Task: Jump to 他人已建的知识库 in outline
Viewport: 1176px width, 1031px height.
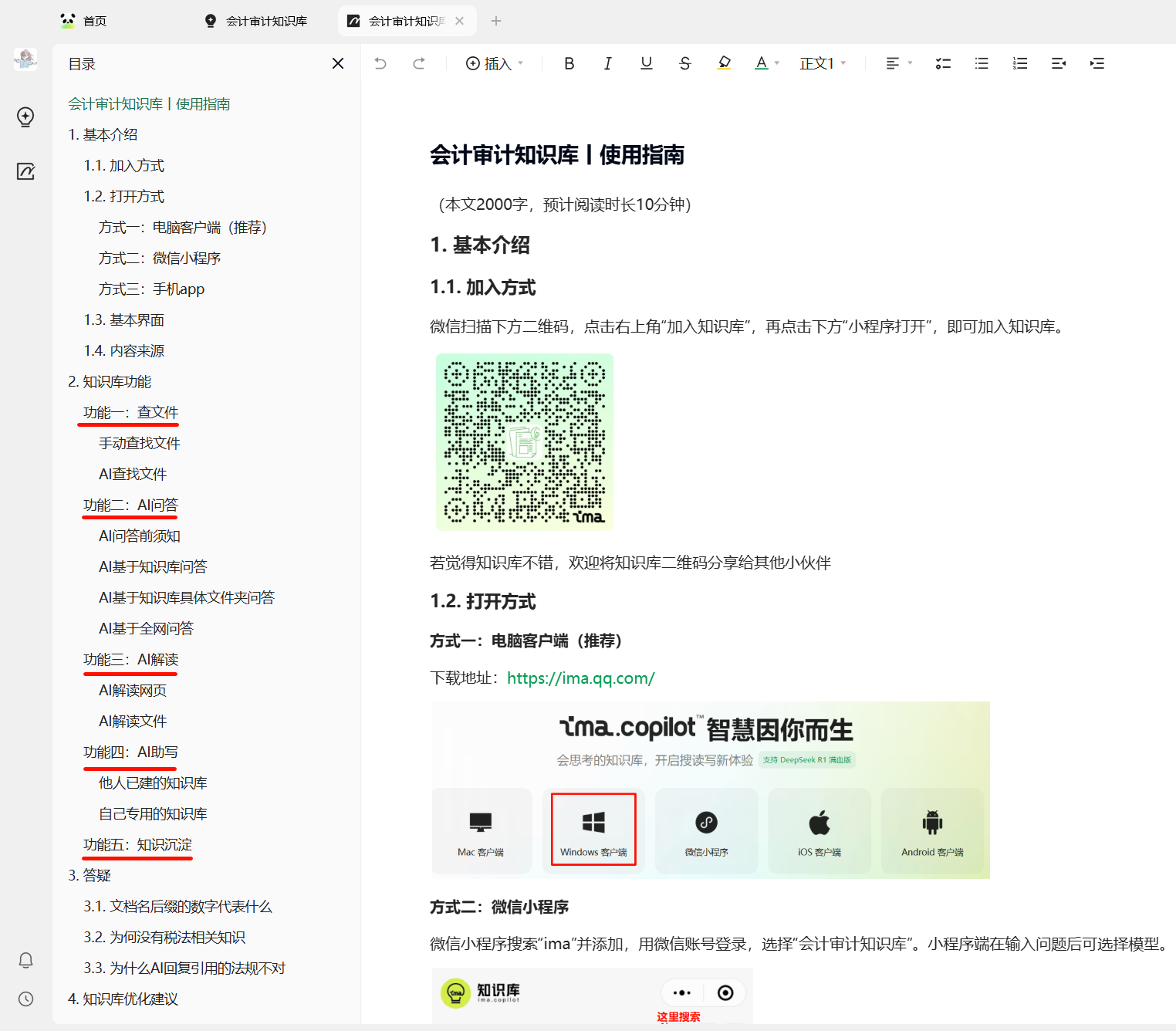Action: (x=153, y=783)
